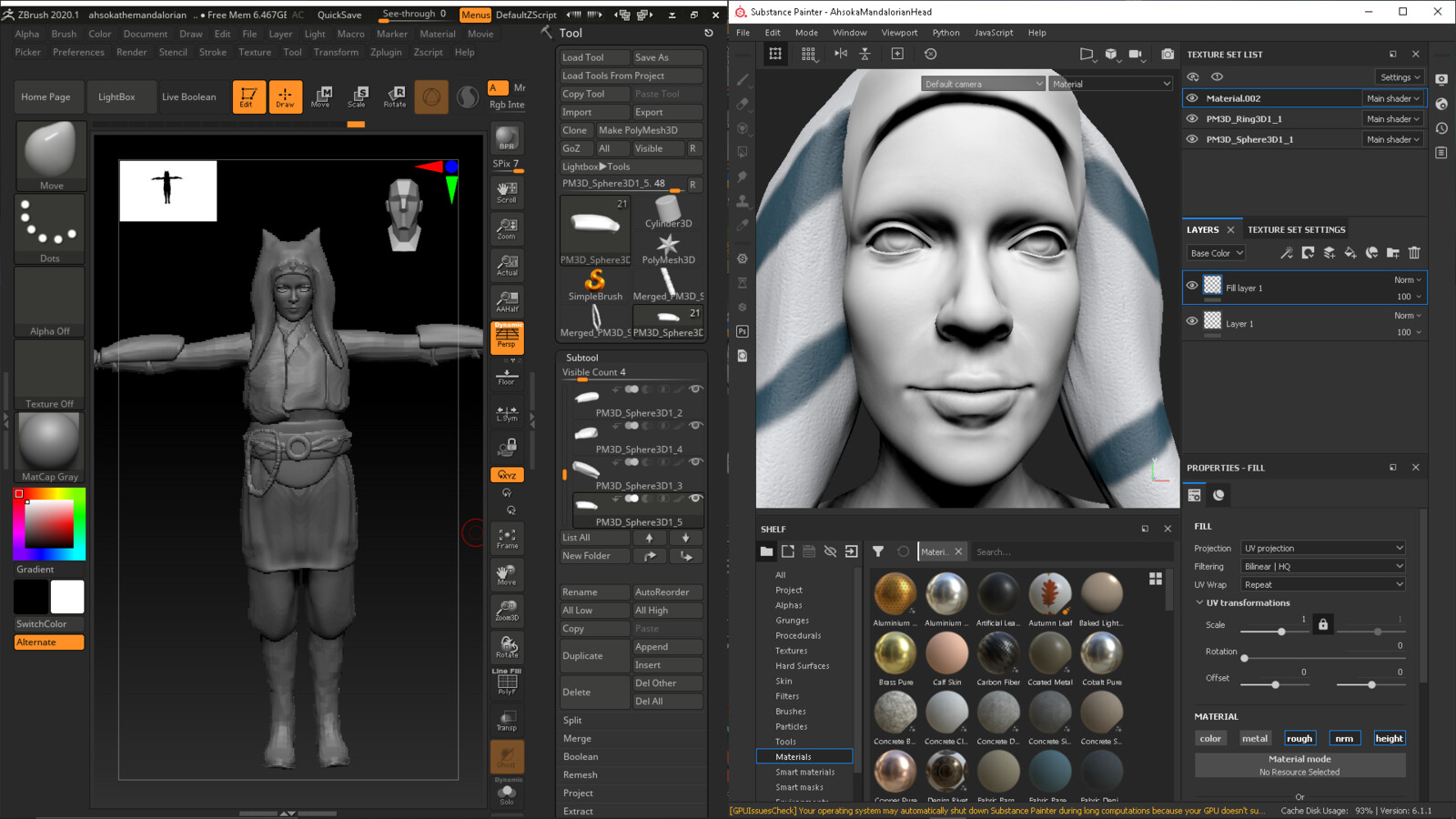
Task: Open Main shader dropdown for PM3D_Sphere3D1_1
Action: coord(1392,139)
